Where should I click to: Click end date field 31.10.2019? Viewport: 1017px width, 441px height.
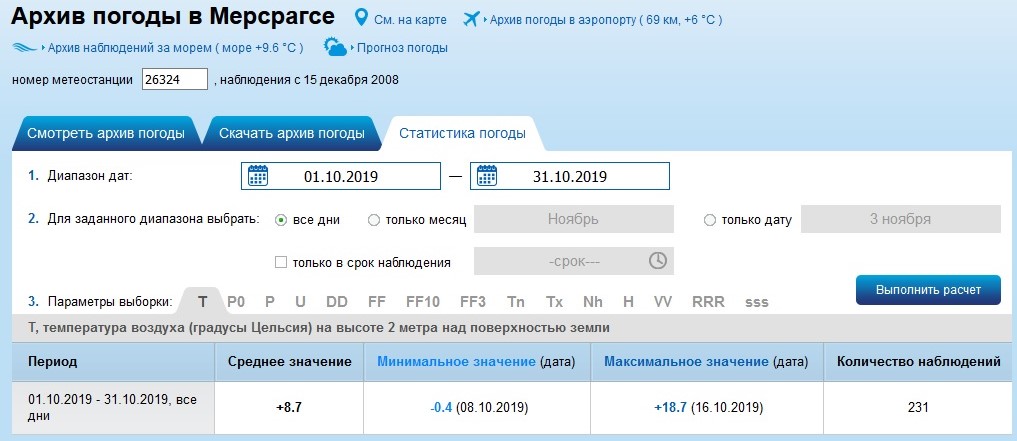pyautogui.click(x=569, y=176)
